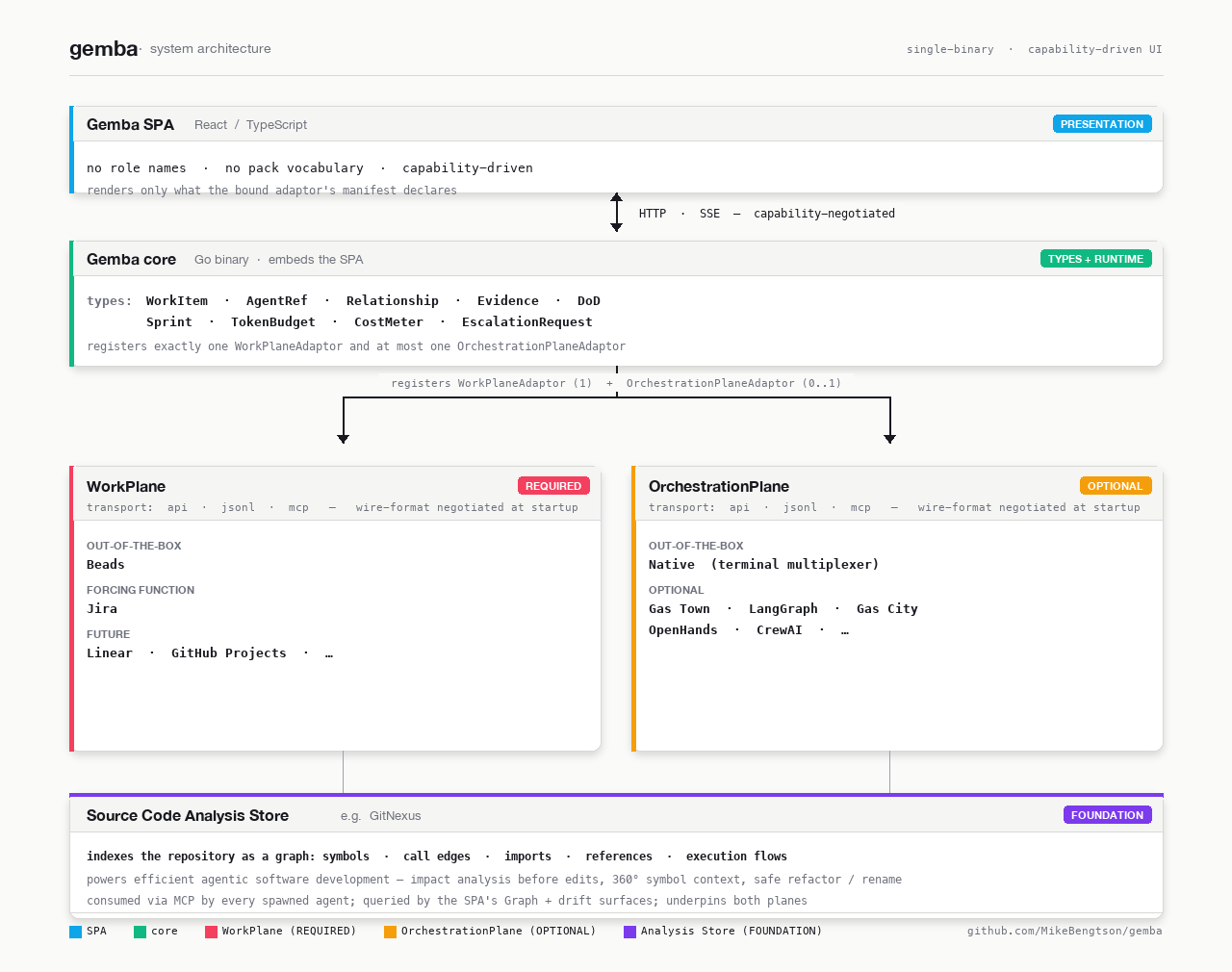Click 'Gas City' in OrchestrationPlane options

[x=887, y=608]
